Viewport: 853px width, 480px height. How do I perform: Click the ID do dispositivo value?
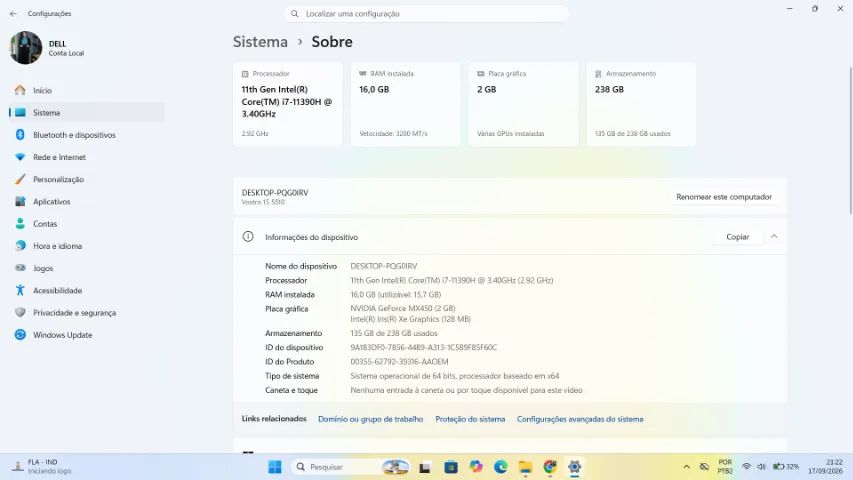pyautogui.click(x=423, y=347)
